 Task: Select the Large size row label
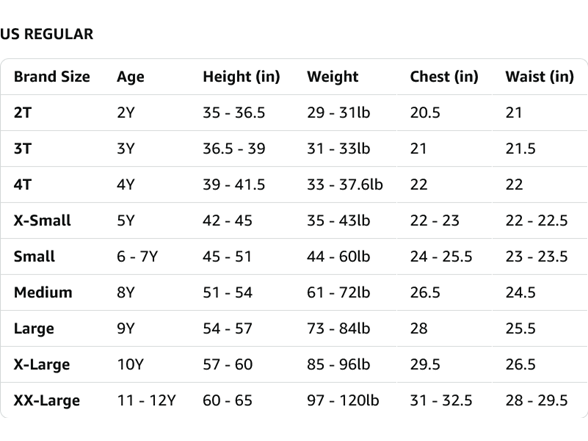[34, 329]
